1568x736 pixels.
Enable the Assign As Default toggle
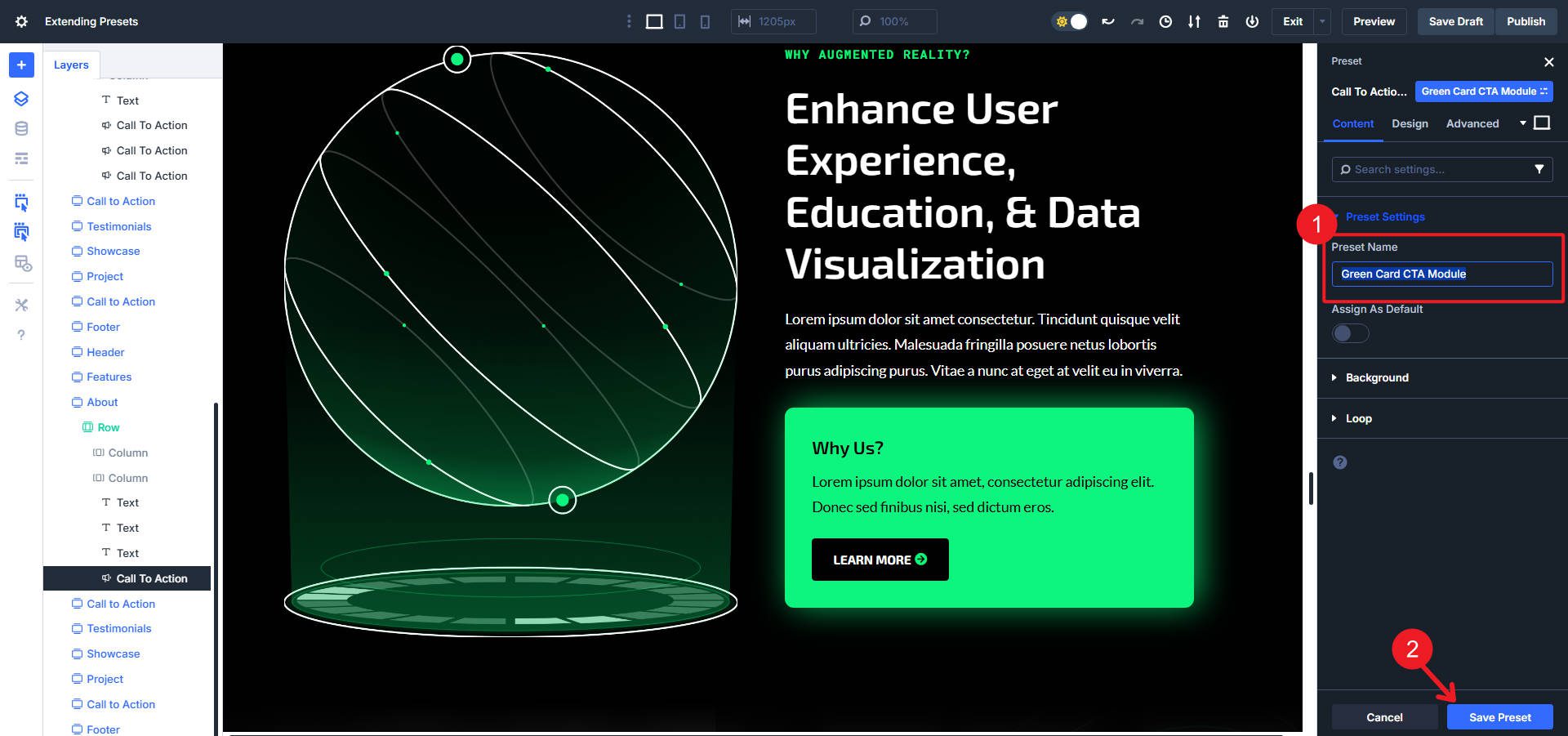pyautogui.click(x=1349, y=333)
